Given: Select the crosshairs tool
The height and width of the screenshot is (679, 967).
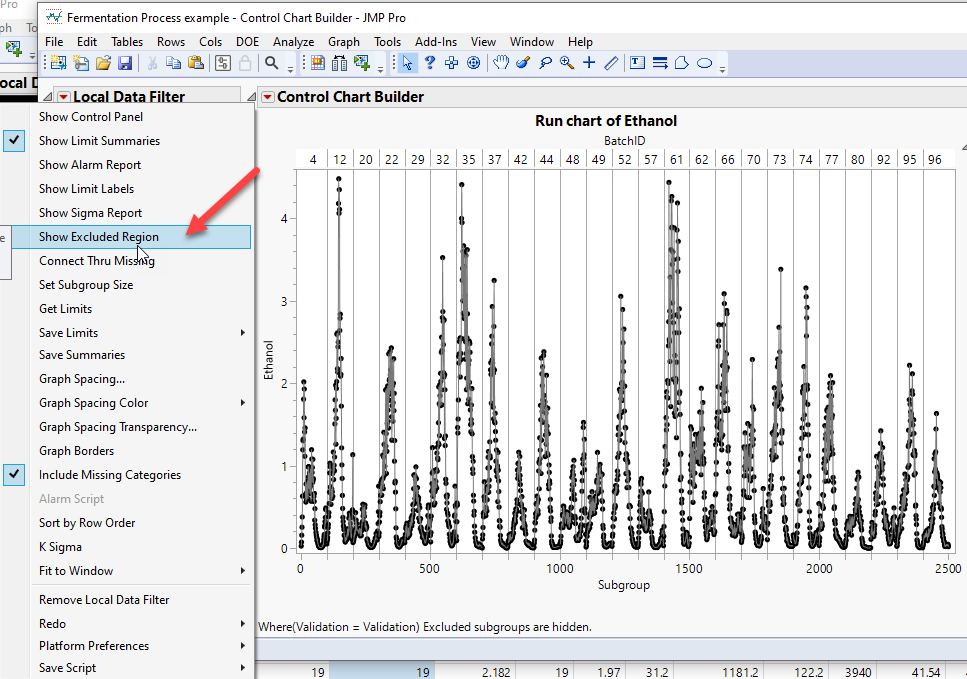Looking at the screenshot, I should 589,63.
